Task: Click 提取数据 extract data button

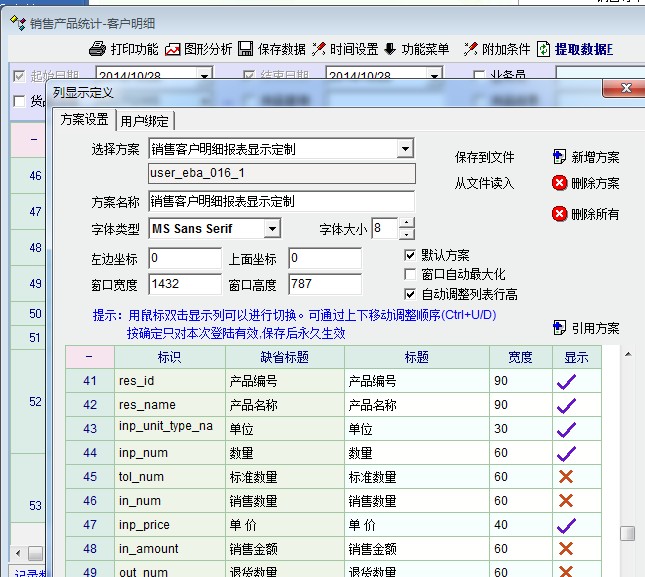Action: tap(546, 48)
